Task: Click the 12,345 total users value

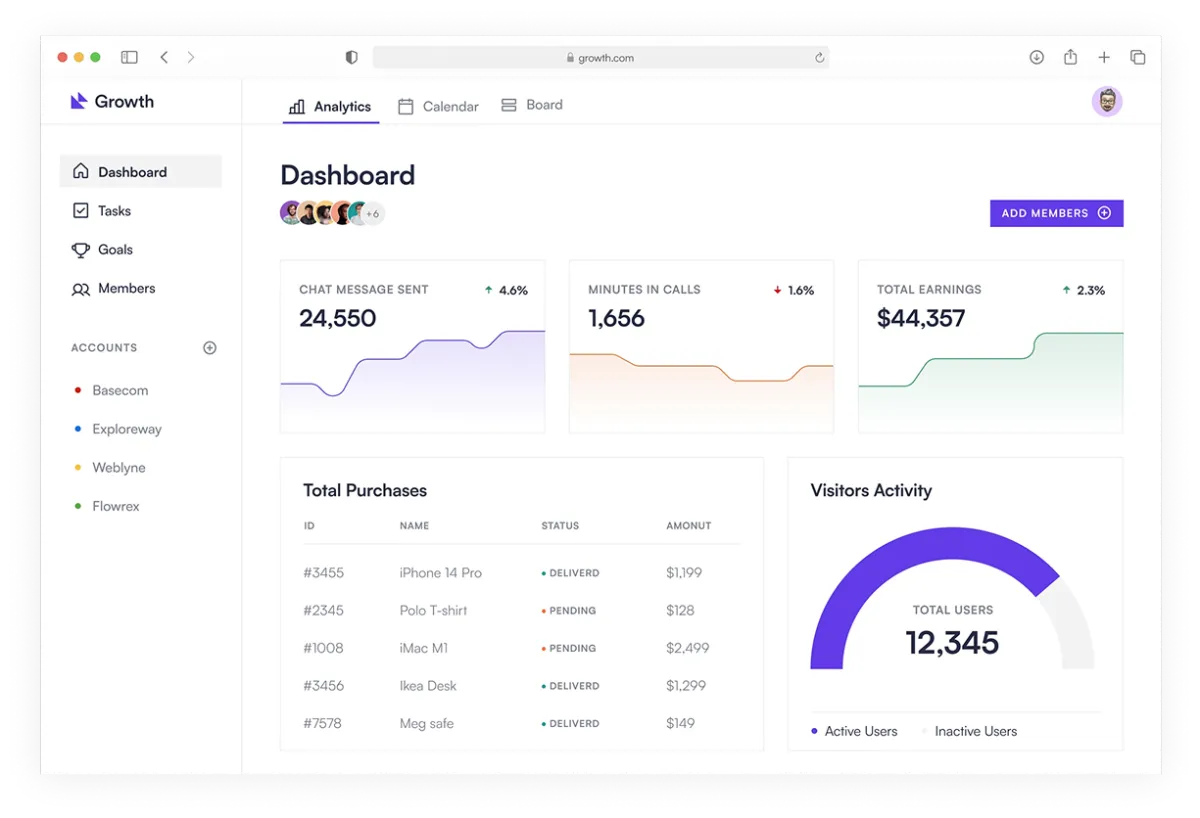Action: click(x=952, y=643)
